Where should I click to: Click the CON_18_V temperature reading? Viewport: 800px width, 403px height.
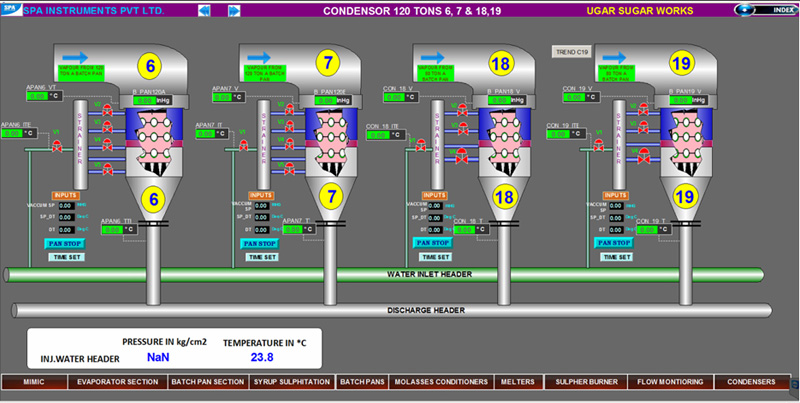tap(401, 97)
